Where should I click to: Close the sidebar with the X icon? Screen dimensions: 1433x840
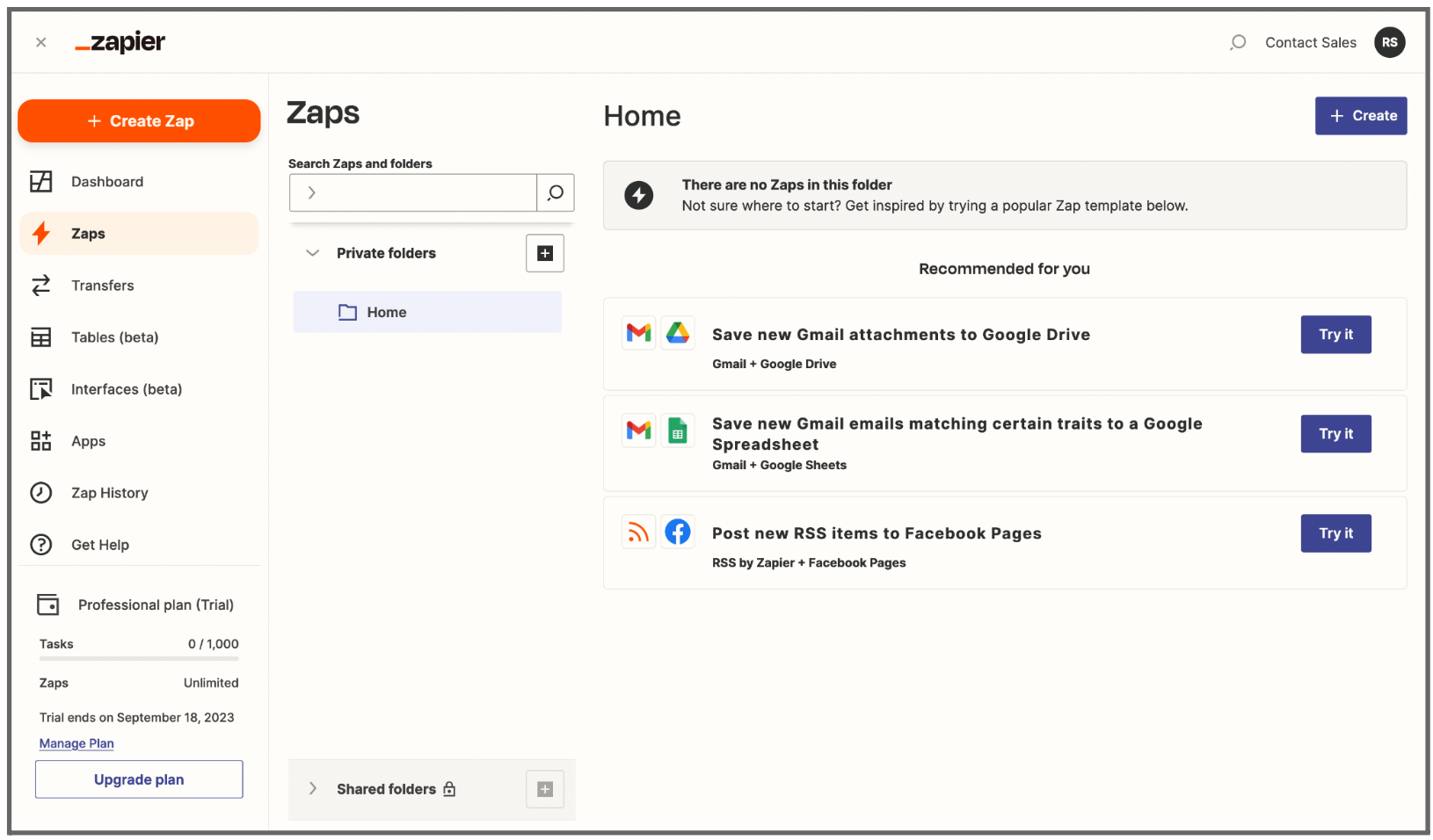point(40,42)
